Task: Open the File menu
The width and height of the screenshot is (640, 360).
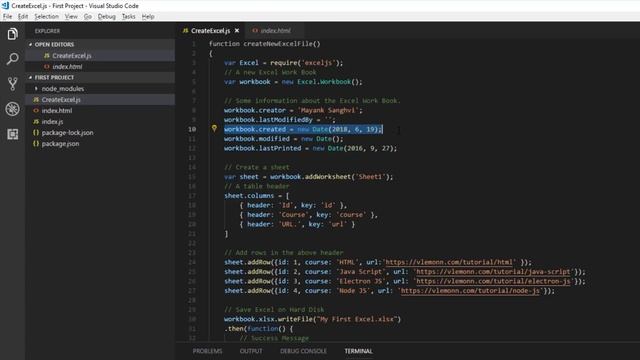Action: click(7, 17)
